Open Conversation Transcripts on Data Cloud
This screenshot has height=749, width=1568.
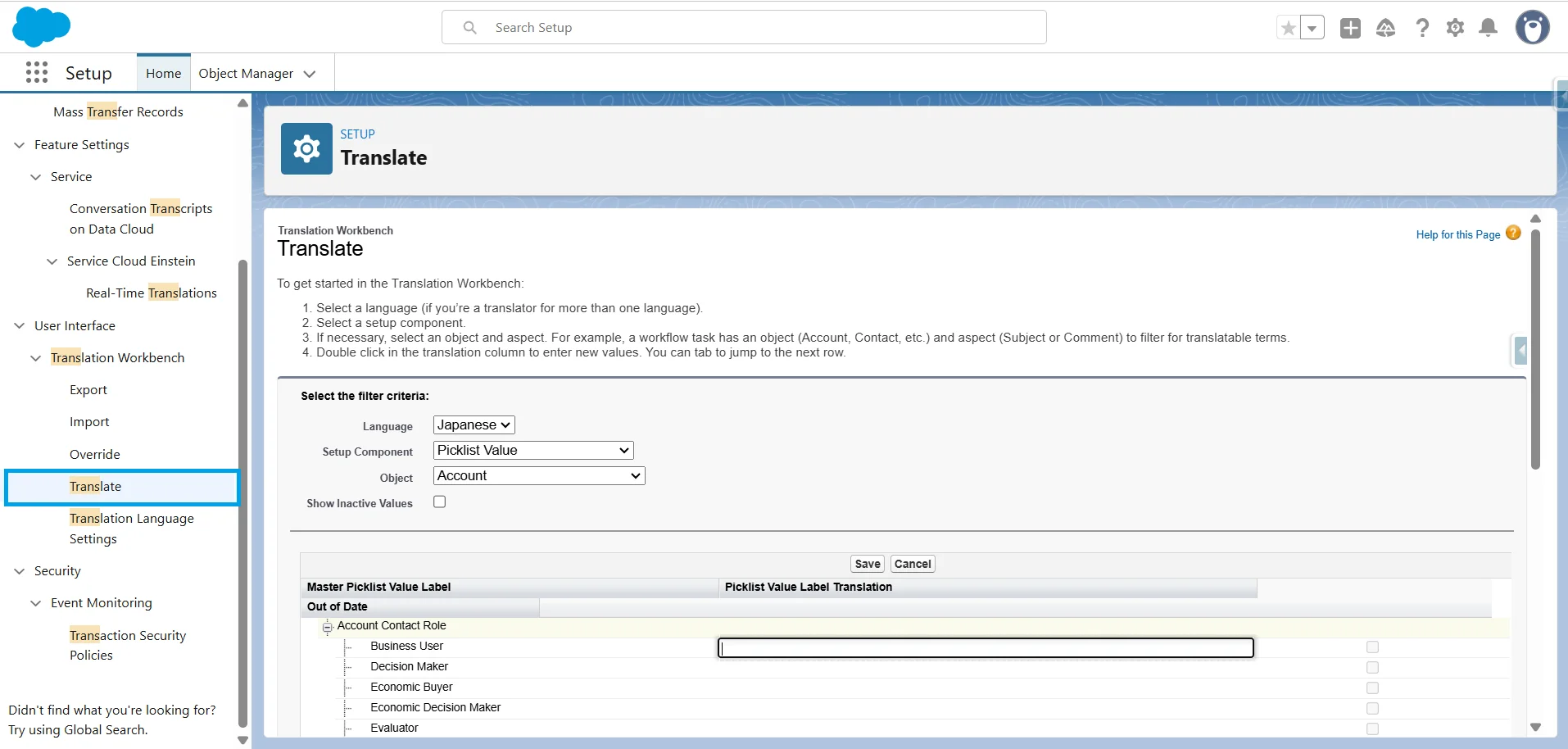(x=141, y=219)
